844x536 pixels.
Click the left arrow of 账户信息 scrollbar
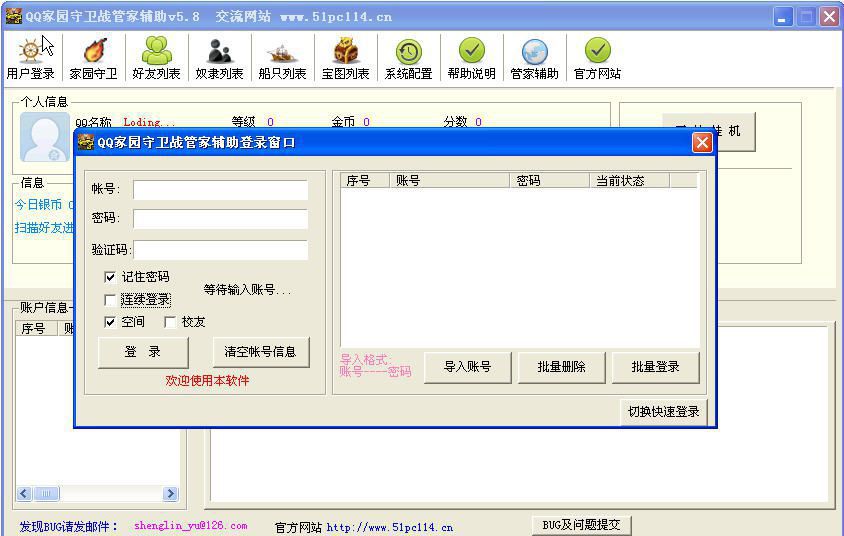point(24,493)
